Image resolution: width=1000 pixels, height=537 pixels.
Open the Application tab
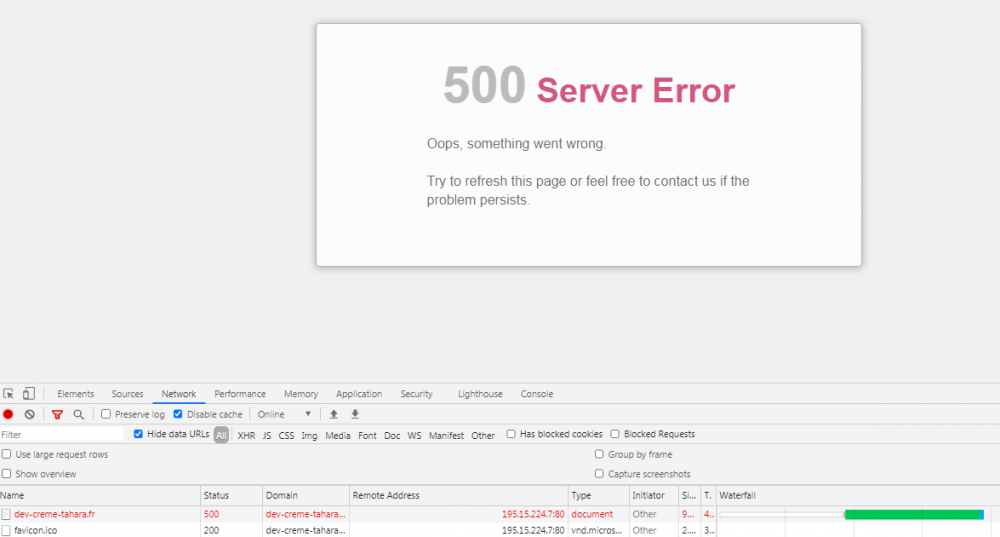pos(359,394)
